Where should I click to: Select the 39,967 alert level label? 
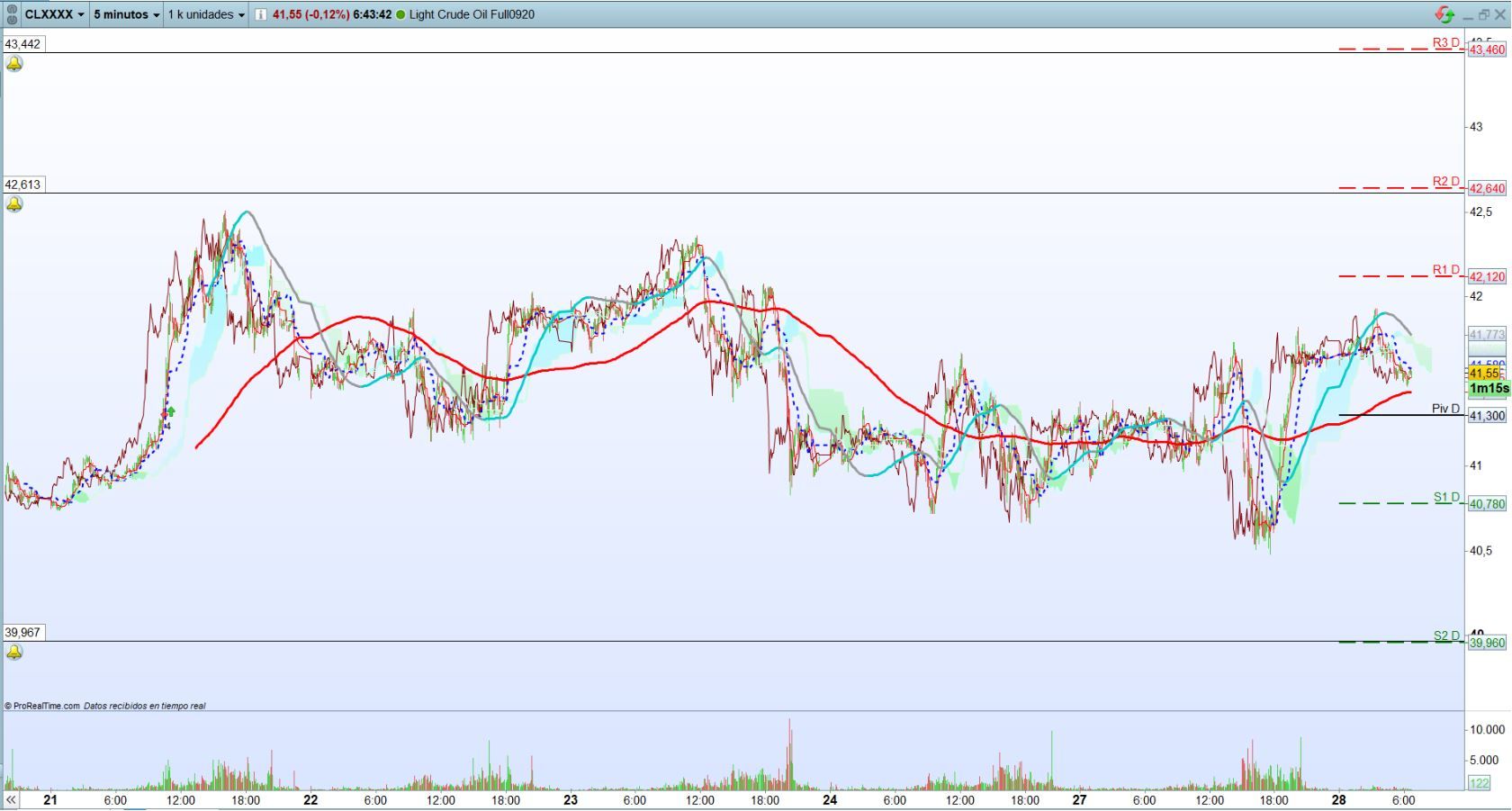[22, 633]
